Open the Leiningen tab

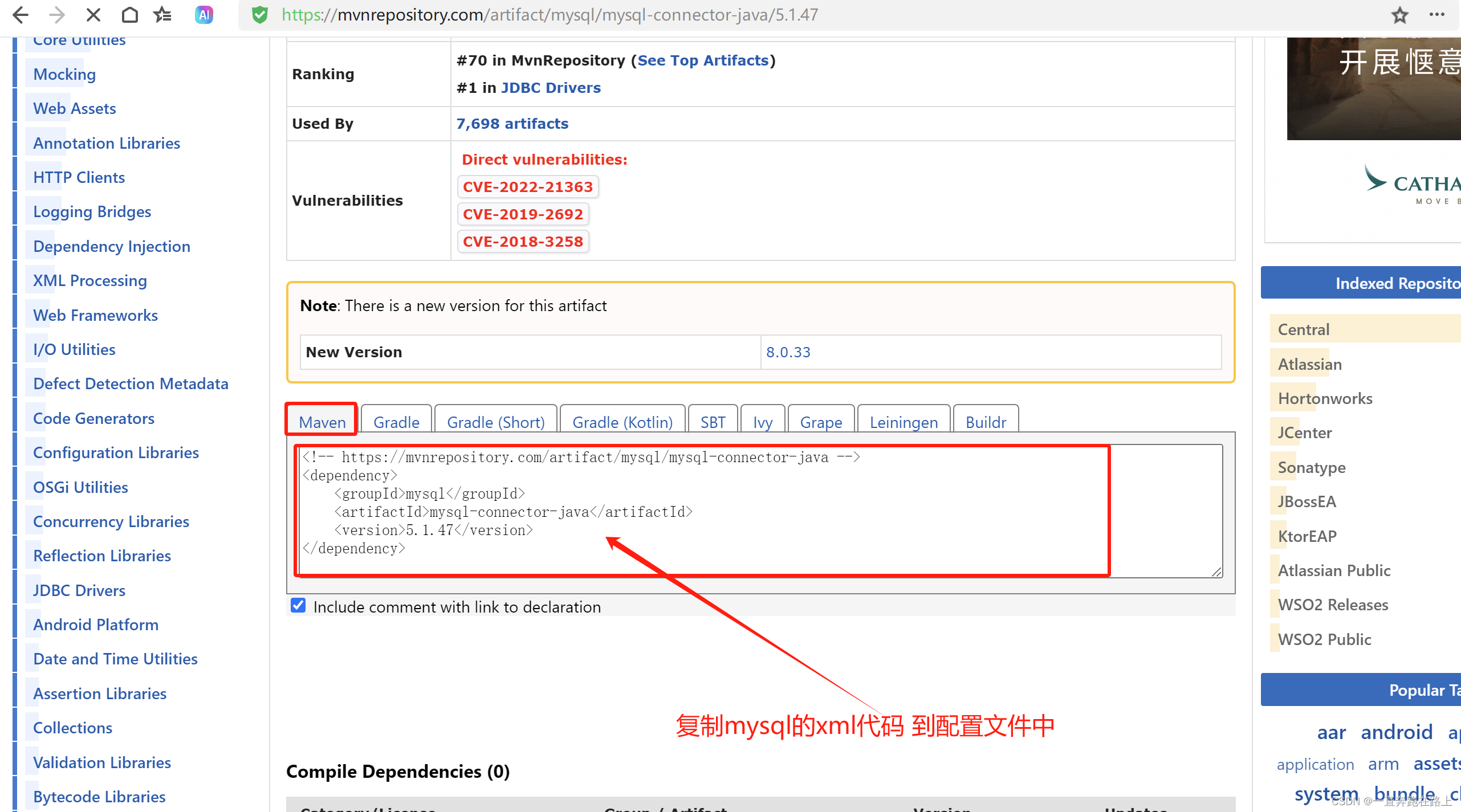click(x=904, y=422)
